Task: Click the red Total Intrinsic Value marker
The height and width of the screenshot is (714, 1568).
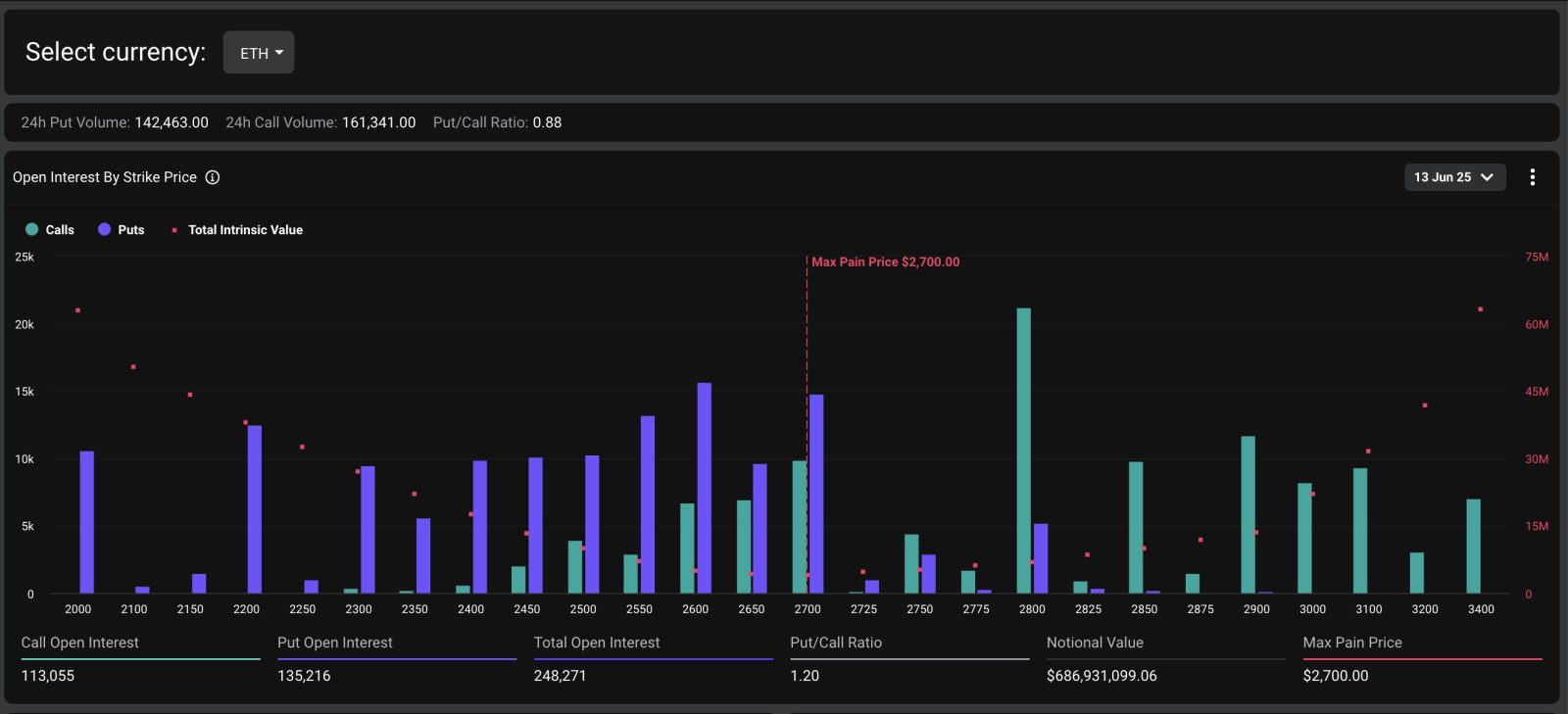Action: [174, 230]
